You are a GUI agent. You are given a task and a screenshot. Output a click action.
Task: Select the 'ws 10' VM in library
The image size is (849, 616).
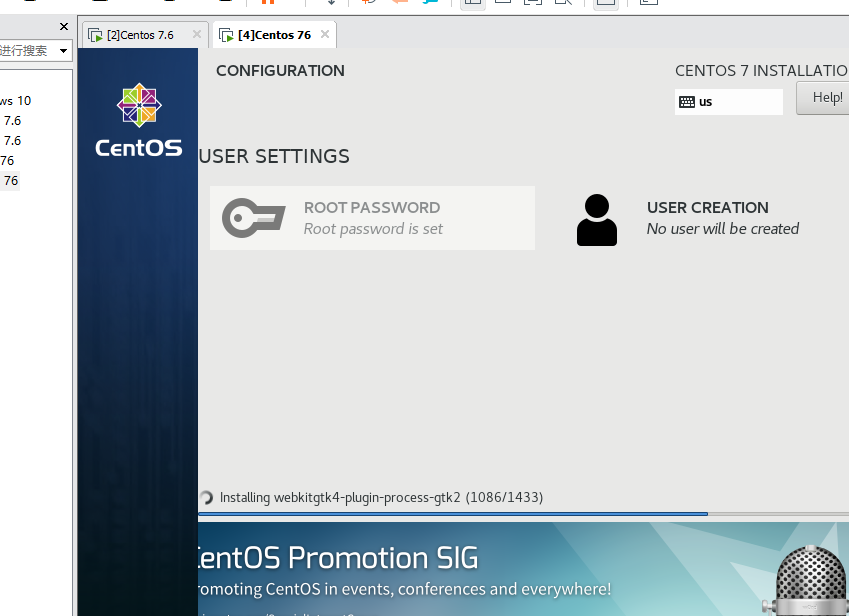click(16, 101)
